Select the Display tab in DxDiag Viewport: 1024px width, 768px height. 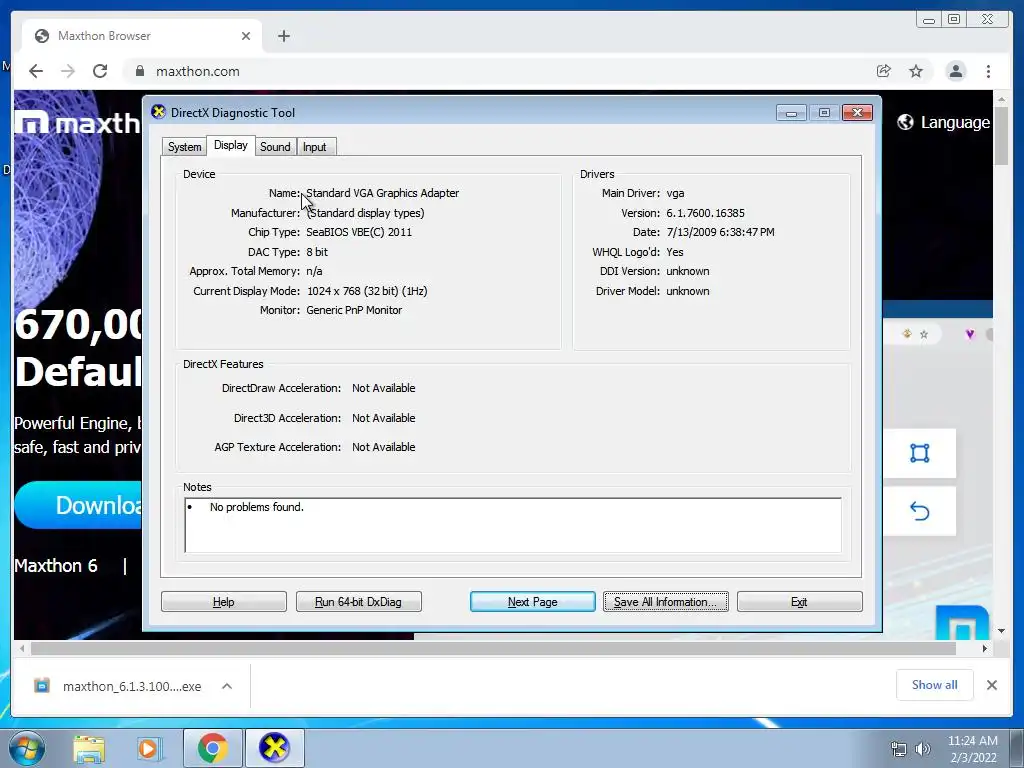(231, 145)
